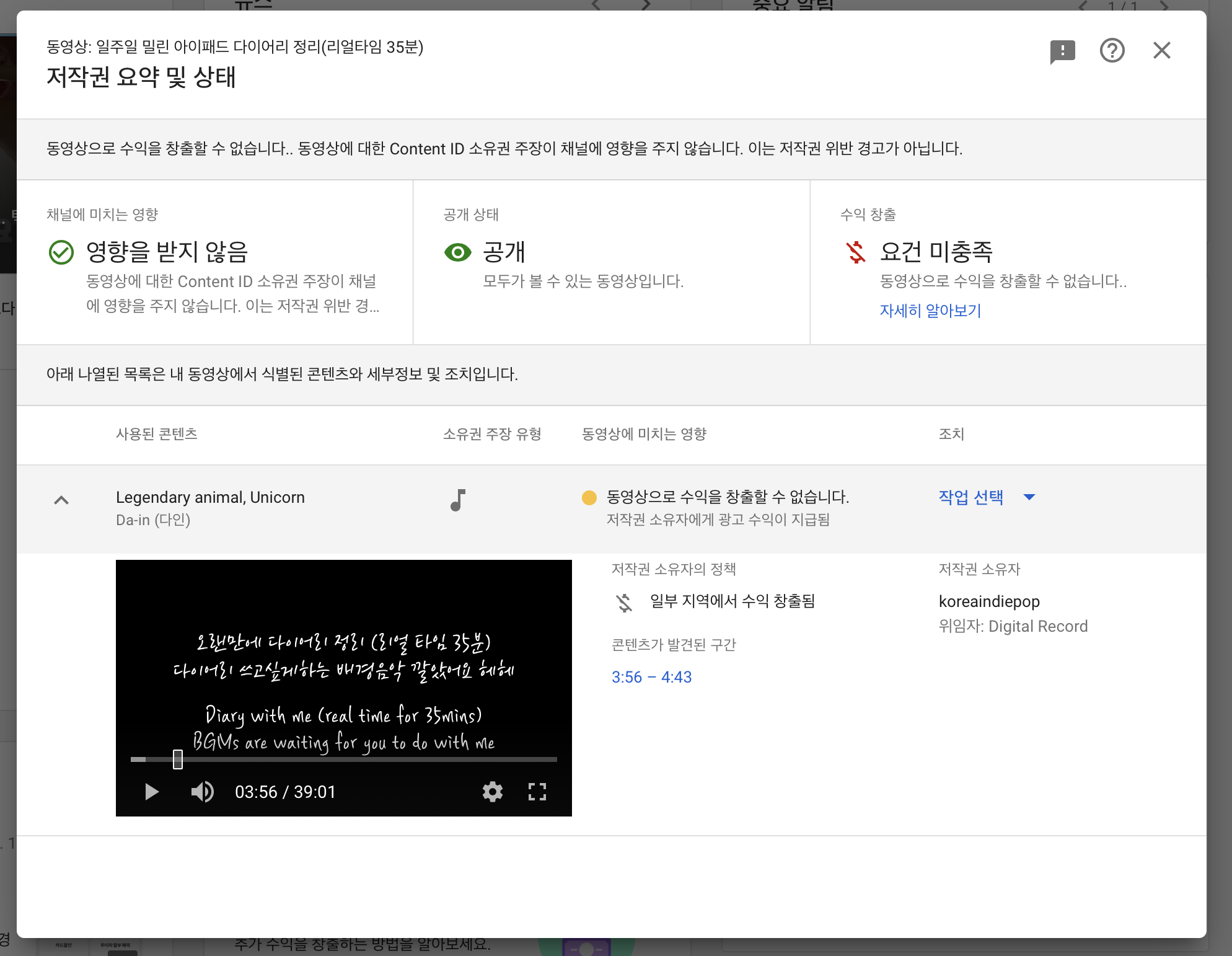This screenshot has width=1232, height=956.
Task: Click the green checkmark channel impact icon
Action: [x=61, y=252]
